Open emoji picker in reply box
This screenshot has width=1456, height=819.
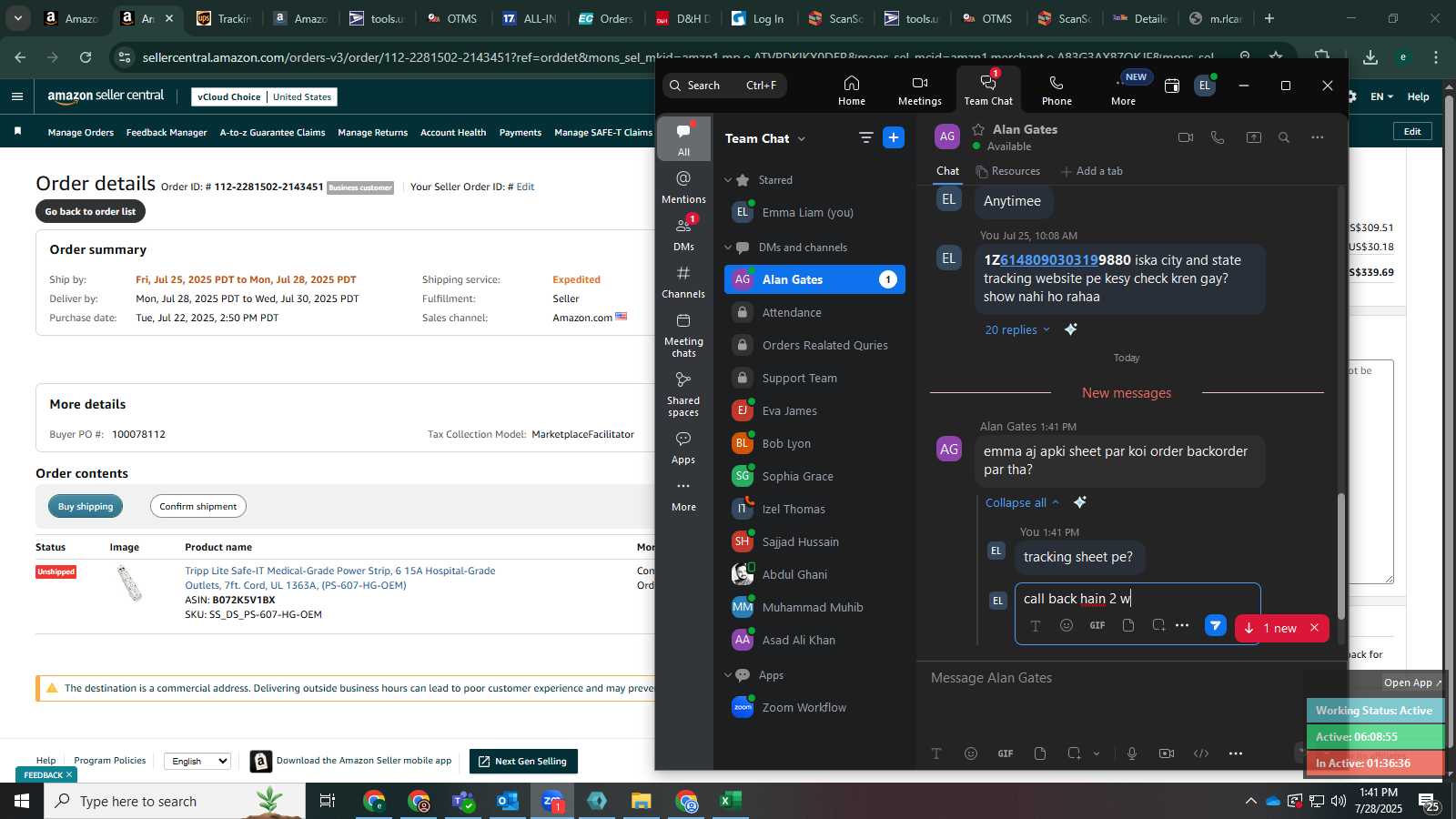click(x=1067, y=625)
